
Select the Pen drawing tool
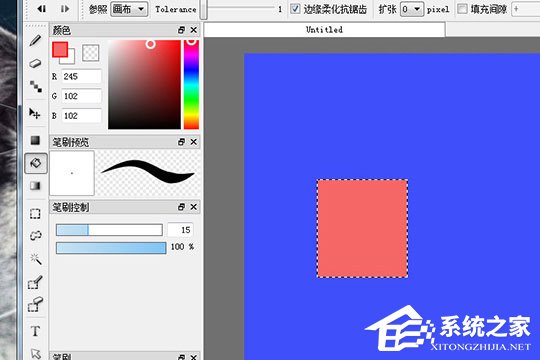pyautogui.click(x=35, y=41)
